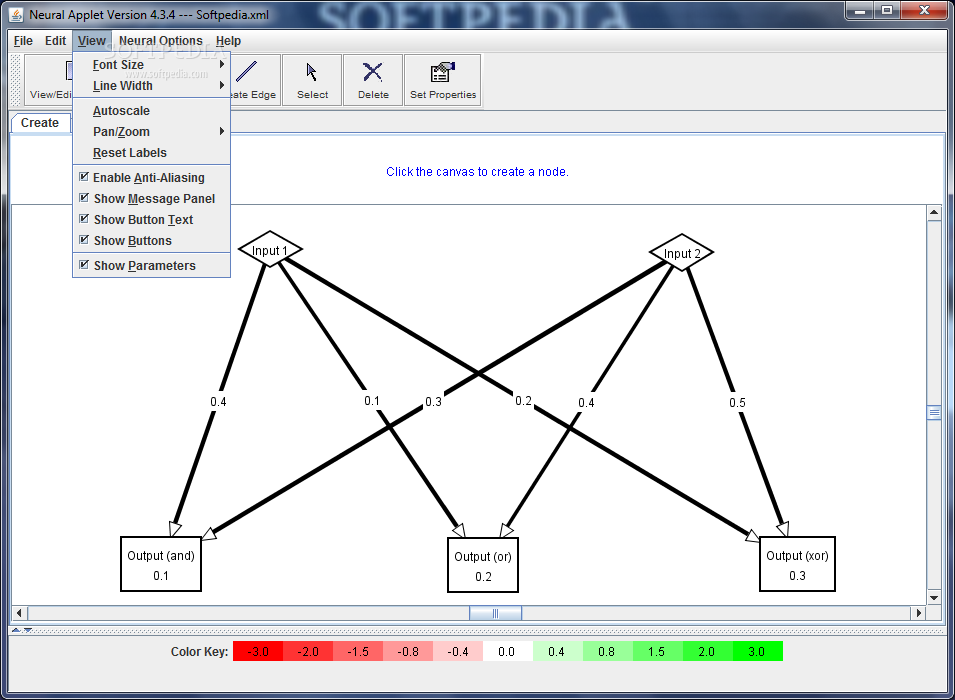Viewport: 955px width, 700px height.
Task: Click the -0.4 pink color key swatch
Action: pyautogui.click(x=458, y=651)
